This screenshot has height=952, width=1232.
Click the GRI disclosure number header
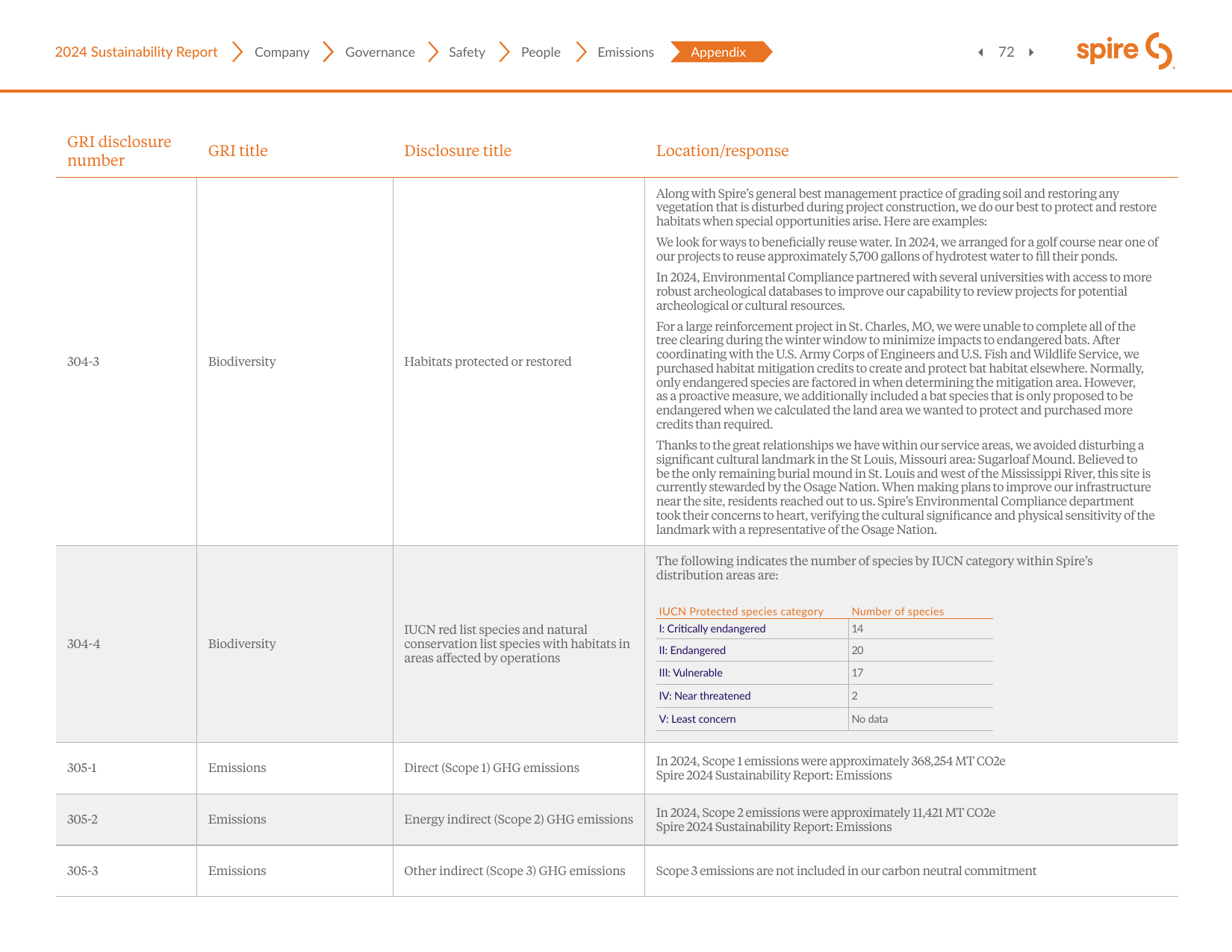[119, 151]
